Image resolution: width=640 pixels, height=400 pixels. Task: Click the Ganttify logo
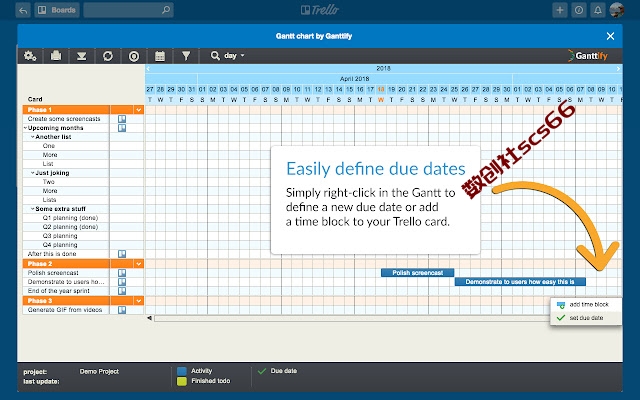pos(587,56)
